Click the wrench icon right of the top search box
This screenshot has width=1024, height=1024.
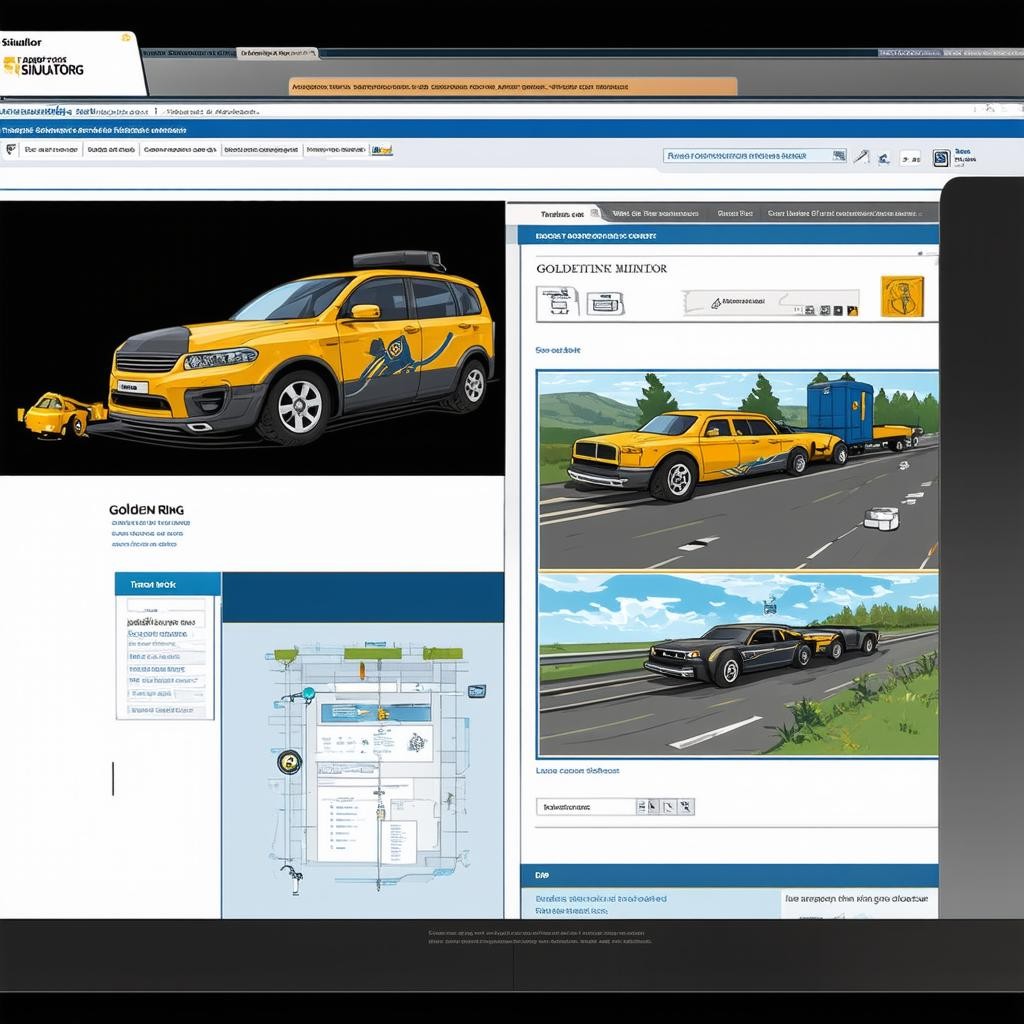point(860,156)
